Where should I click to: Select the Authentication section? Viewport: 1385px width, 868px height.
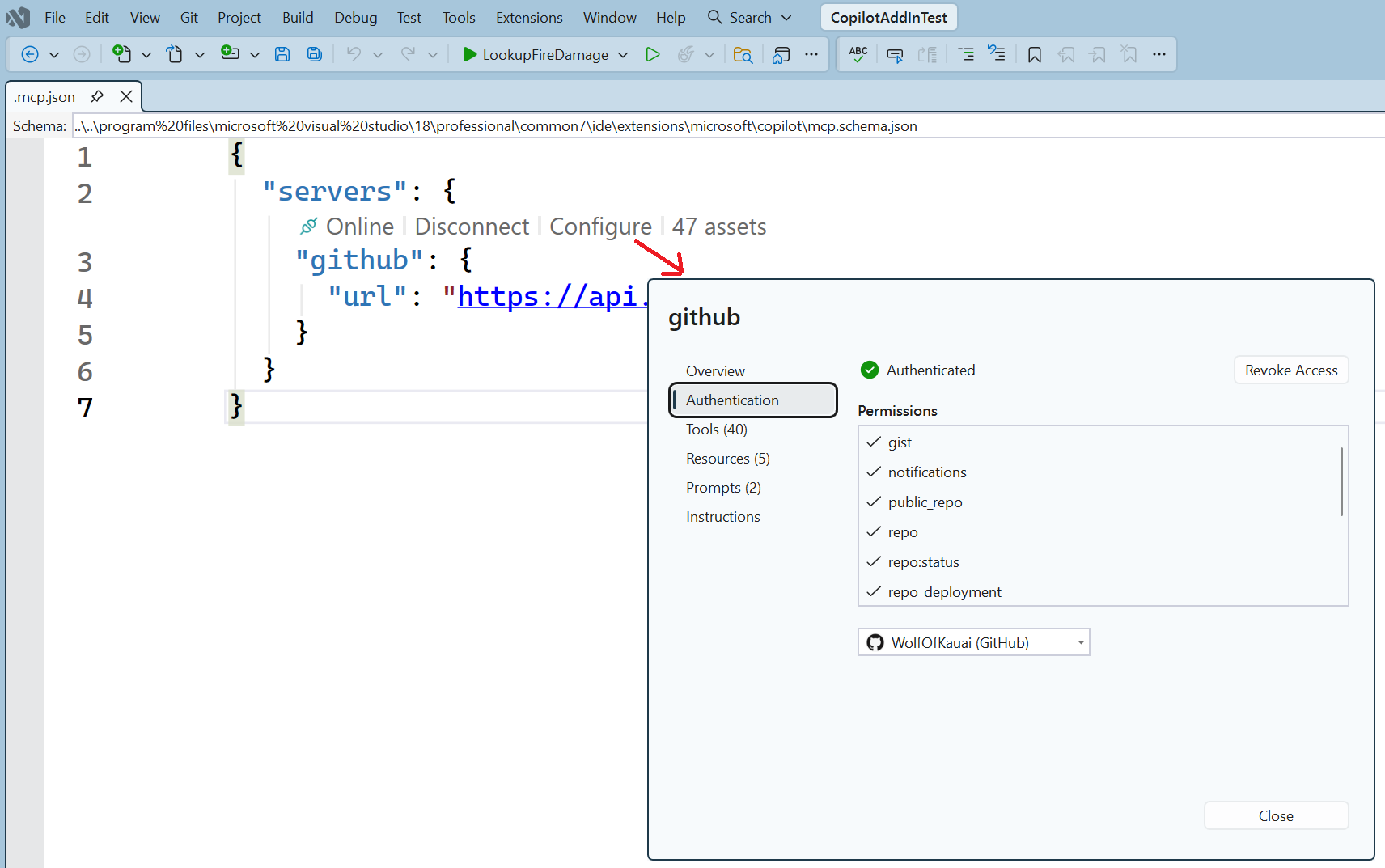pos(753,400)
